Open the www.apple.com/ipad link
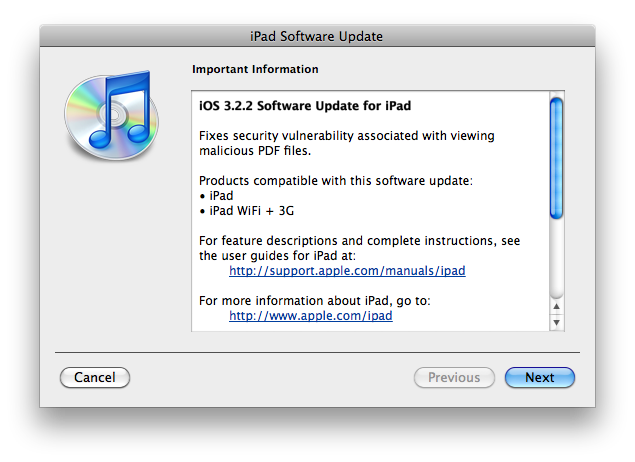The height and width of the screenshot is (462, 635). coord(311,315)
